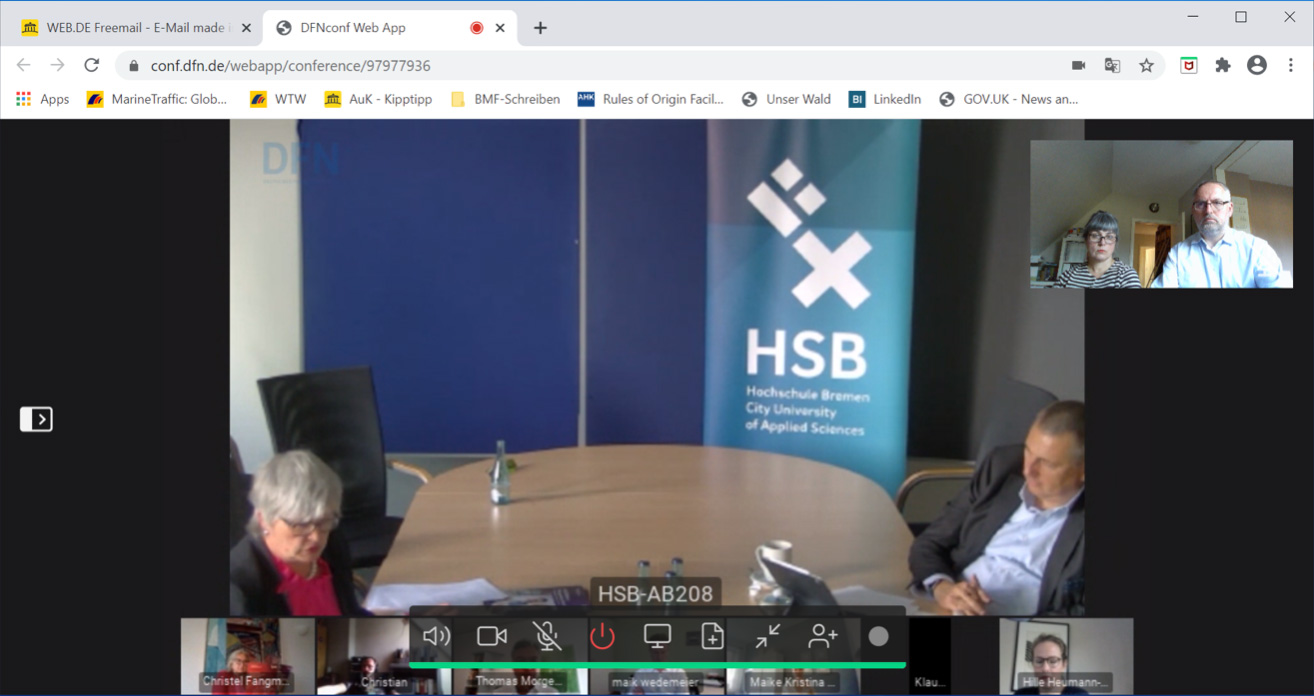Reload the conference page
This screenshot has width=1314, height=696.
click(x=91, y=65)
